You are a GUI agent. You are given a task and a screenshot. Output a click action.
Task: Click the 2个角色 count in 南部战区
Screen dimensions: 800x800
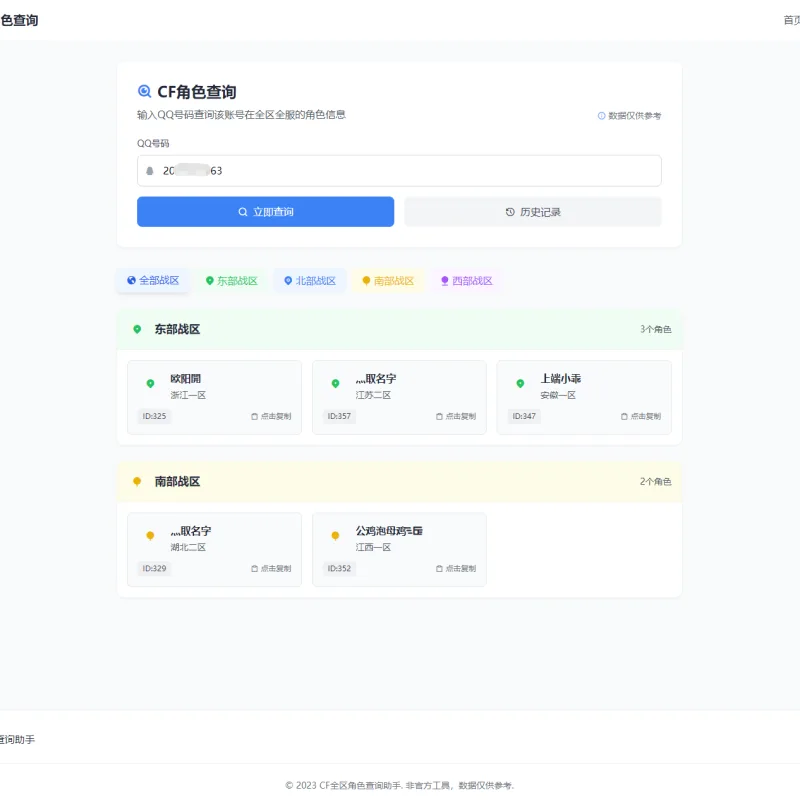[x=656, y=481]
